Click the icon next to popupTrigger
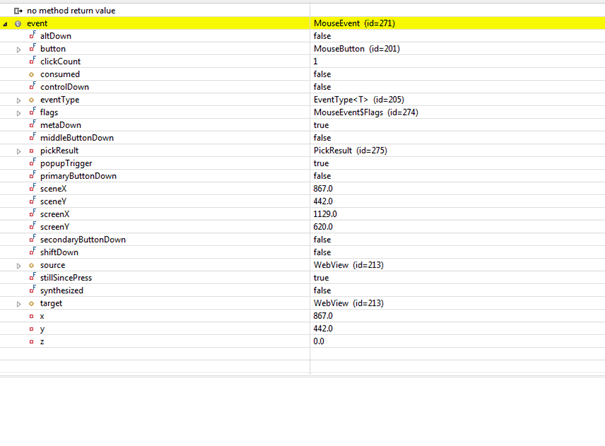This screenshot has height=446, width=605. [x=32, y=163]
